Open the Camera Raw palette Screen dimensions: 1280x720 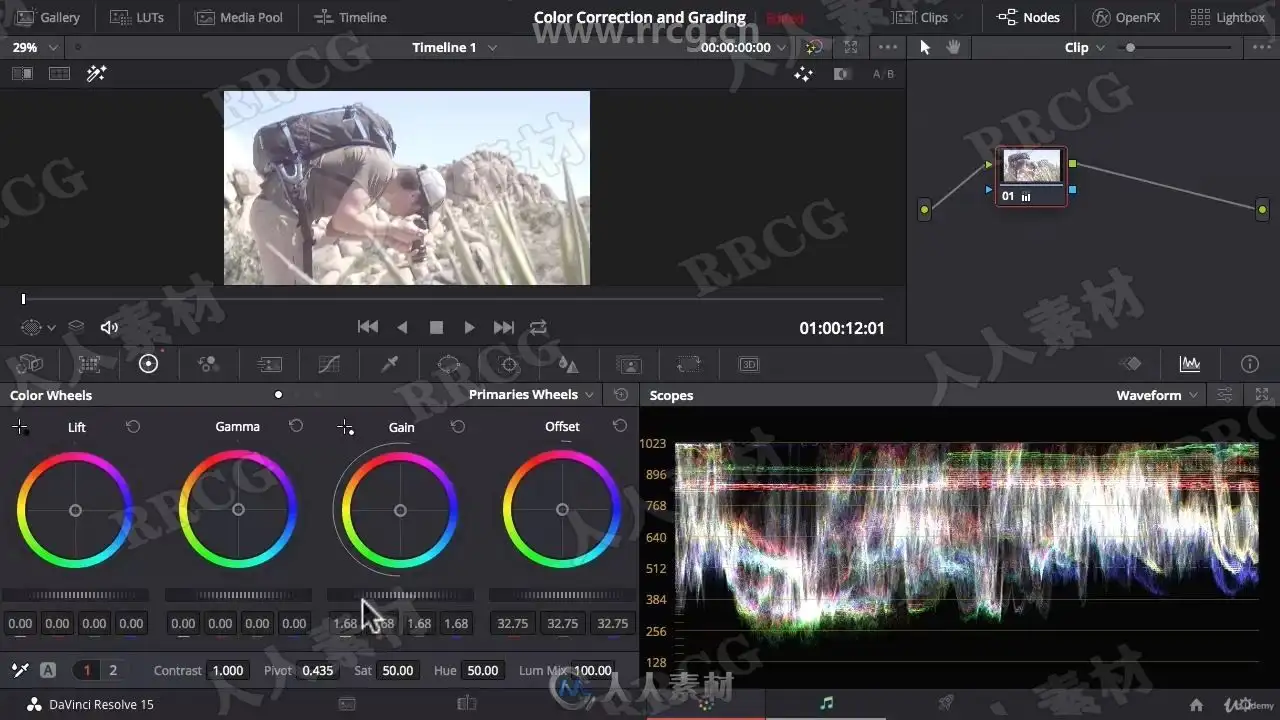coord(30,364)
